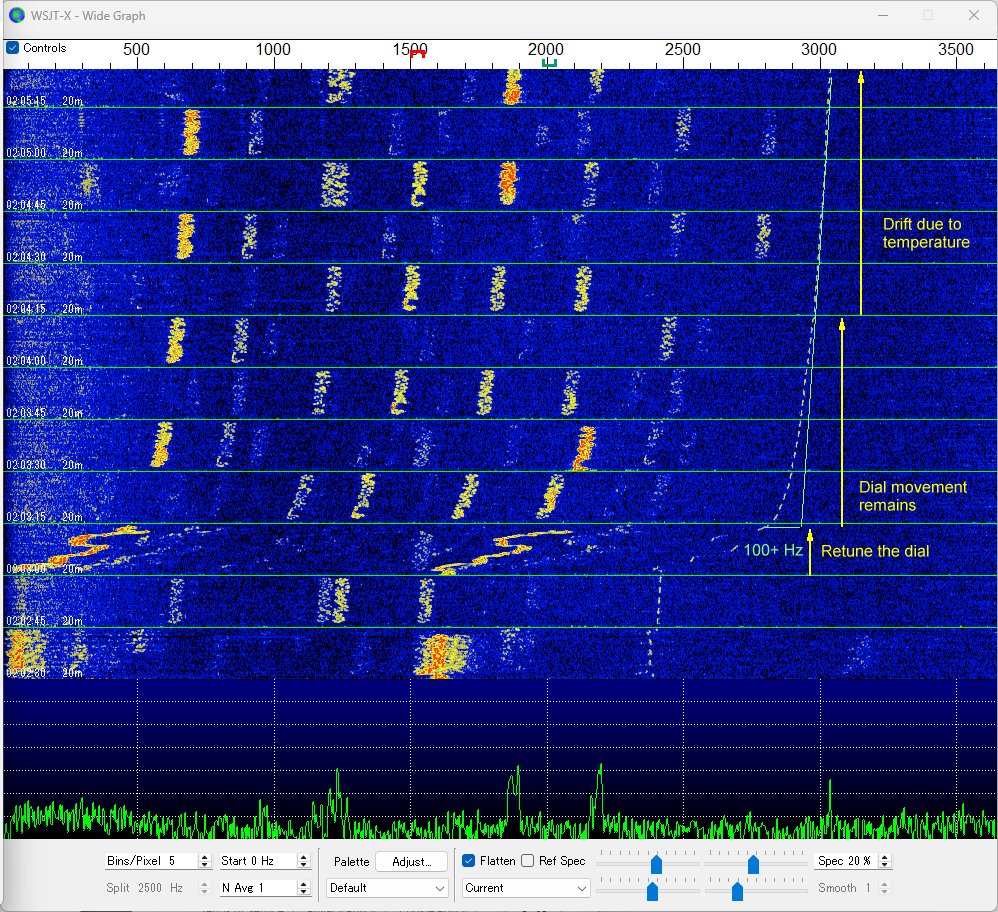The width and height of the screenshot is (998, 912).
Task: Maximize the Wide Graph window
Action: 928,15
